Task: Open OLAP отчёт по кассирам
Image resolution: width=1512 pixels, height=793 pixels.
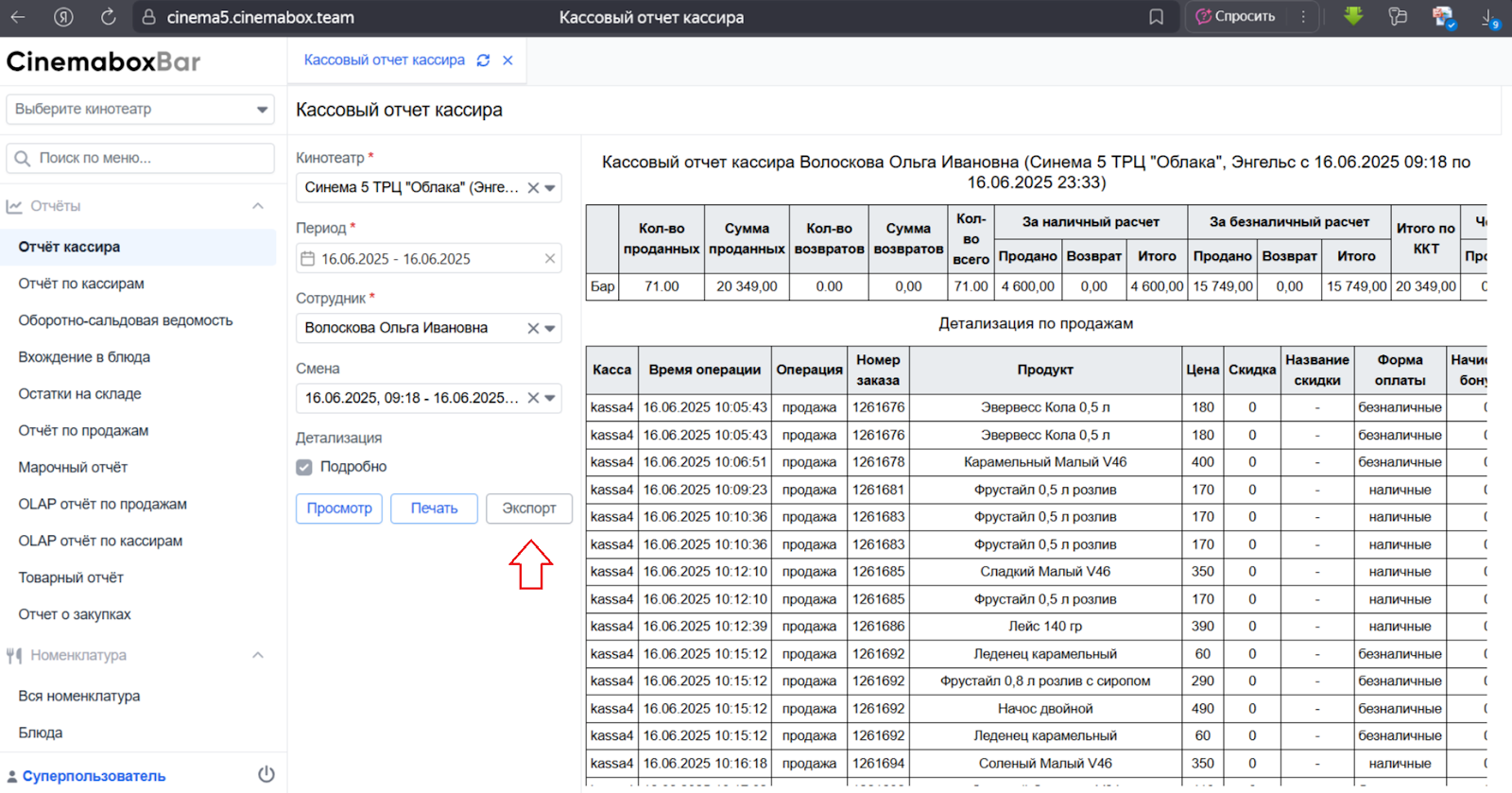Action: coord(100,541)
